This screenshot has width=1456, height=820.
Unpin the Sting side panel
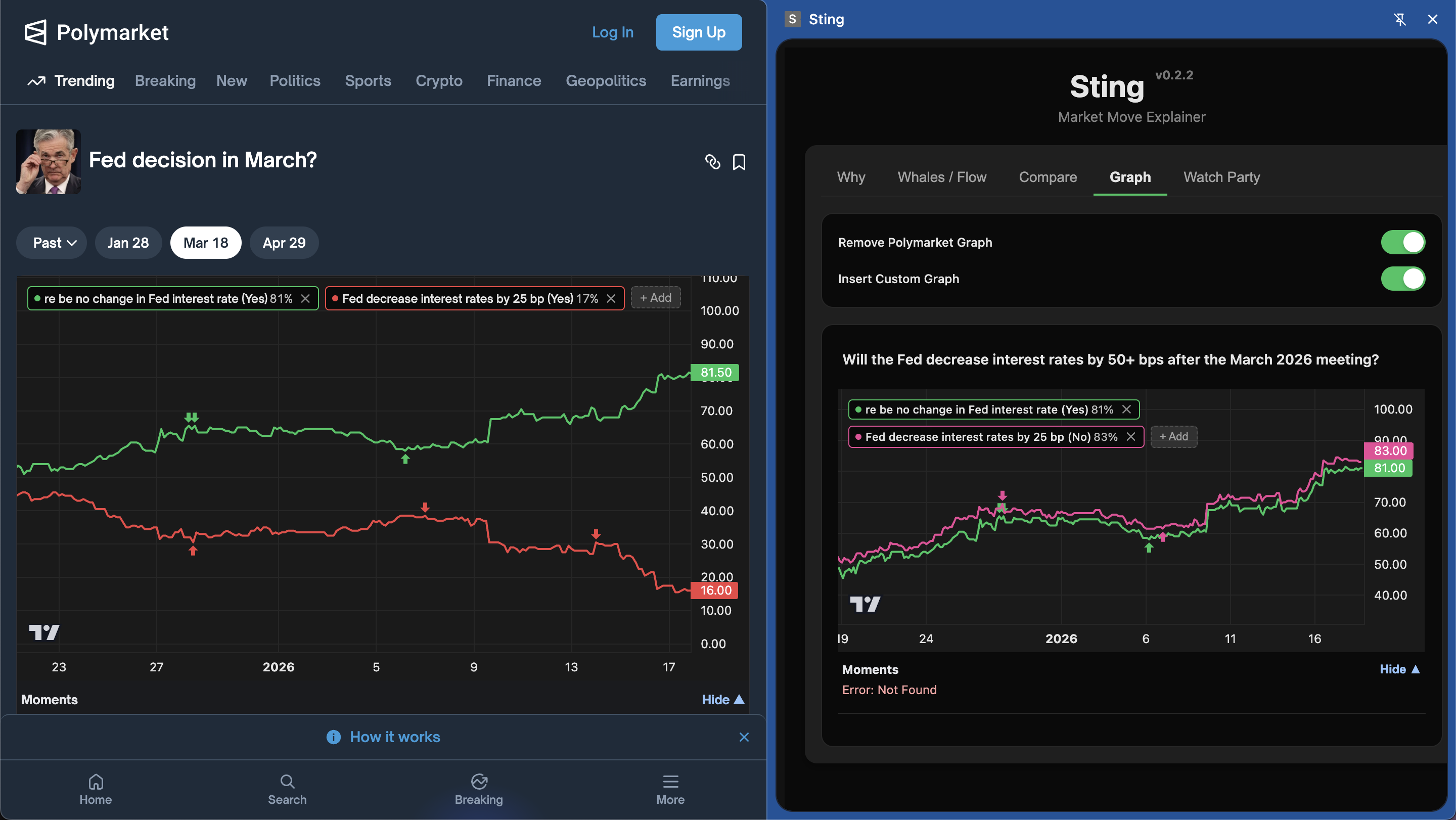coord(1399,19)
